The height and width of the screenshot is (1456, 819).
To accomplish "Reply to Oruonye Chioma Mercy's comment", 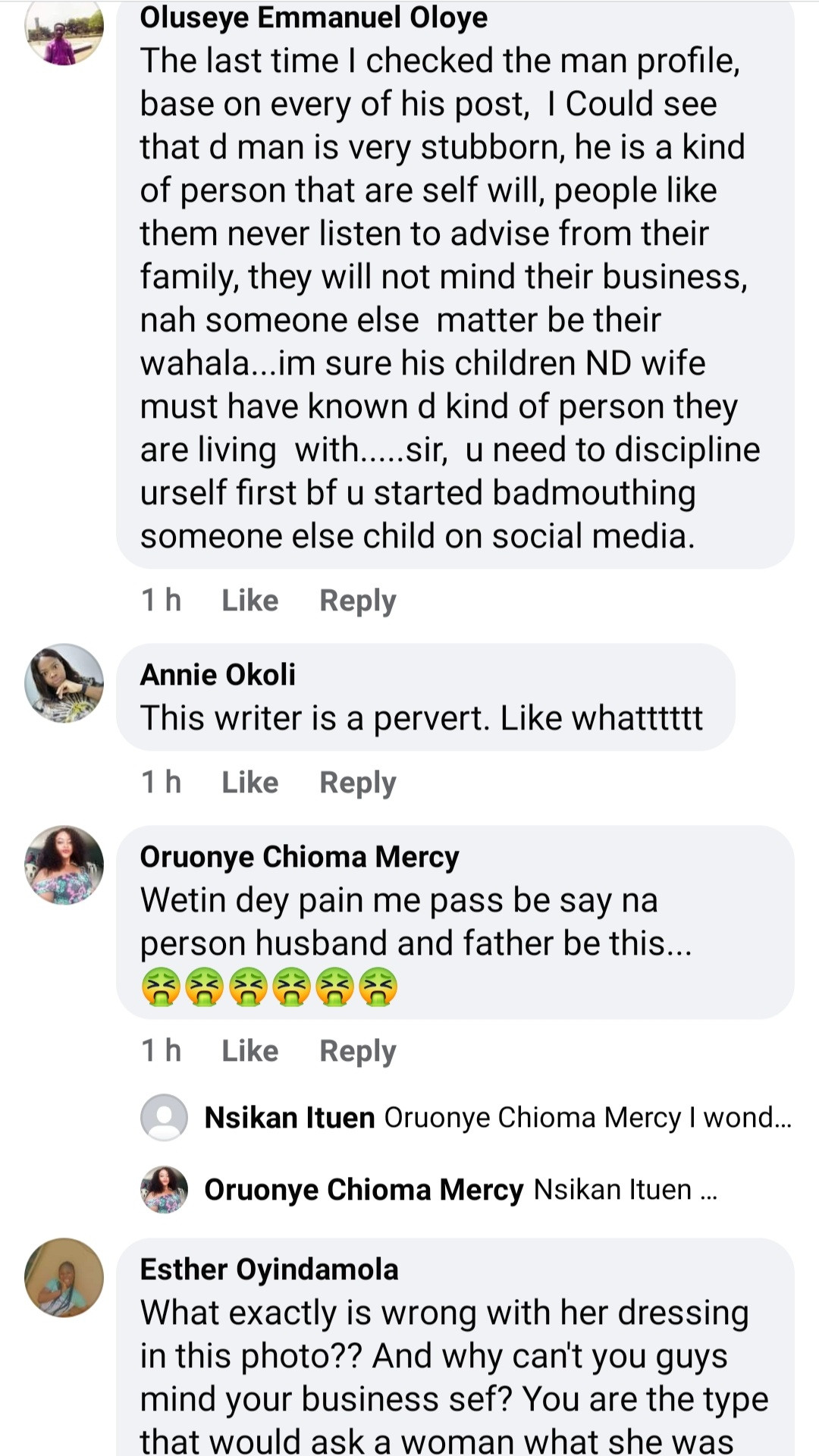I will point(358,1052).
